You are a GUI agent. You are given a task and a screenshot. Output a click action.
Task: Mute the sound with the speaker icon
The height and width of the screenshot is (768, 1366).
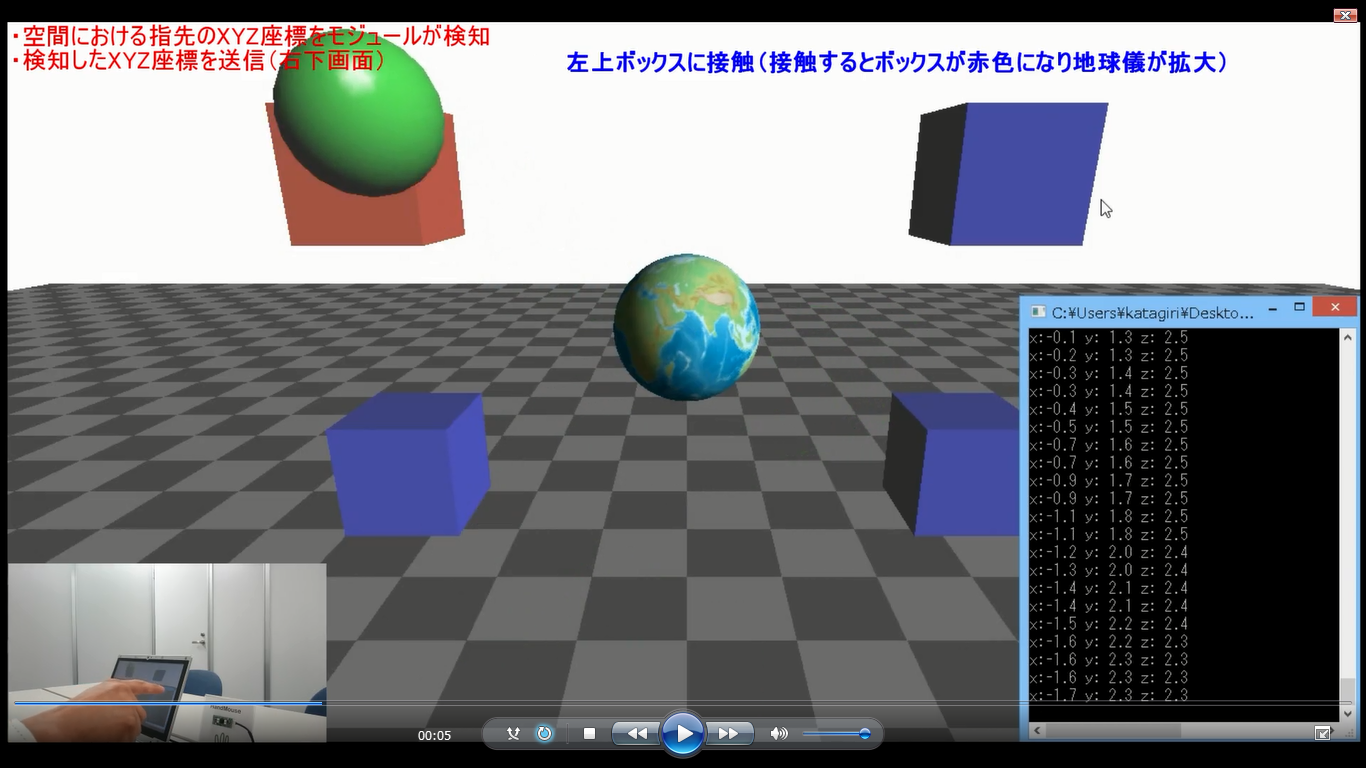pyautogui.click(x=778, y=734)
